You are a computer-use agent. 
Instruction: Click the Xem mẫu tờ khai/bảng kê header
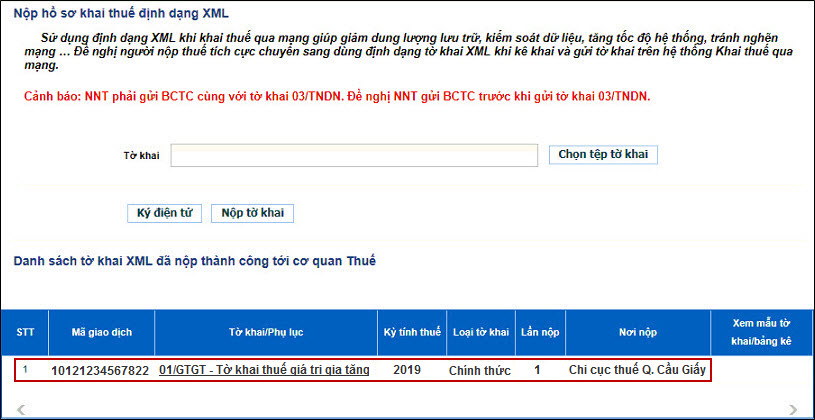click(762, 332)
